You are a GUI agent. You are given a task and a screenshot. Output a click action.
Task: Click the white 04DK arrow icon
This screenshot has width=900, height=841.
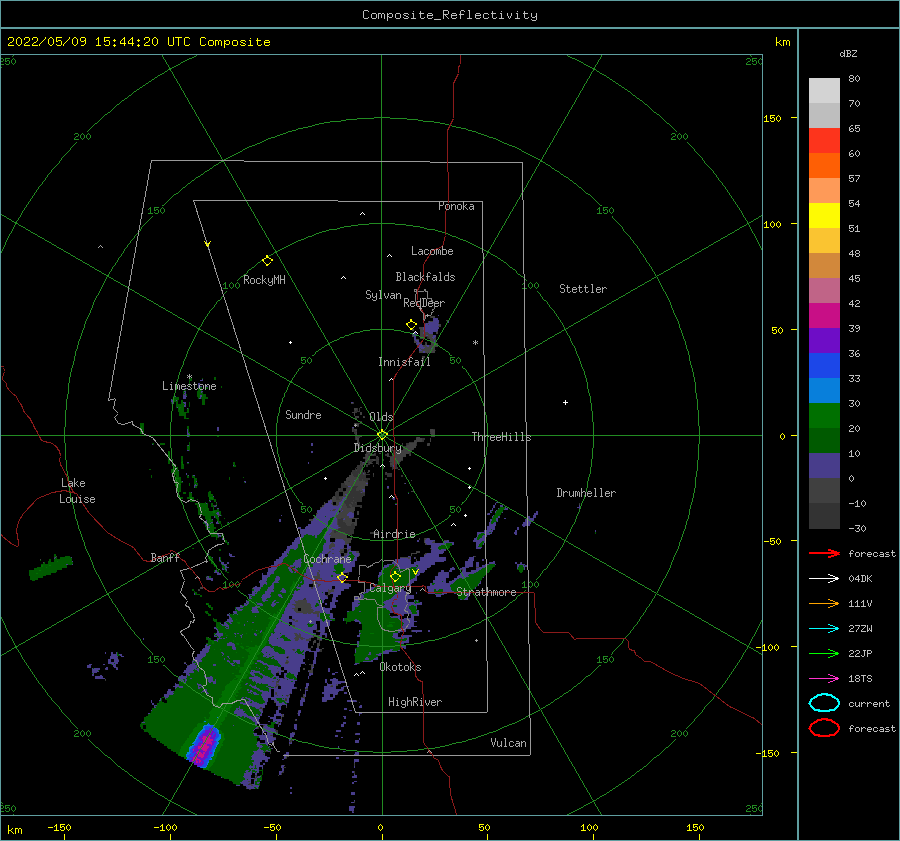824,579
